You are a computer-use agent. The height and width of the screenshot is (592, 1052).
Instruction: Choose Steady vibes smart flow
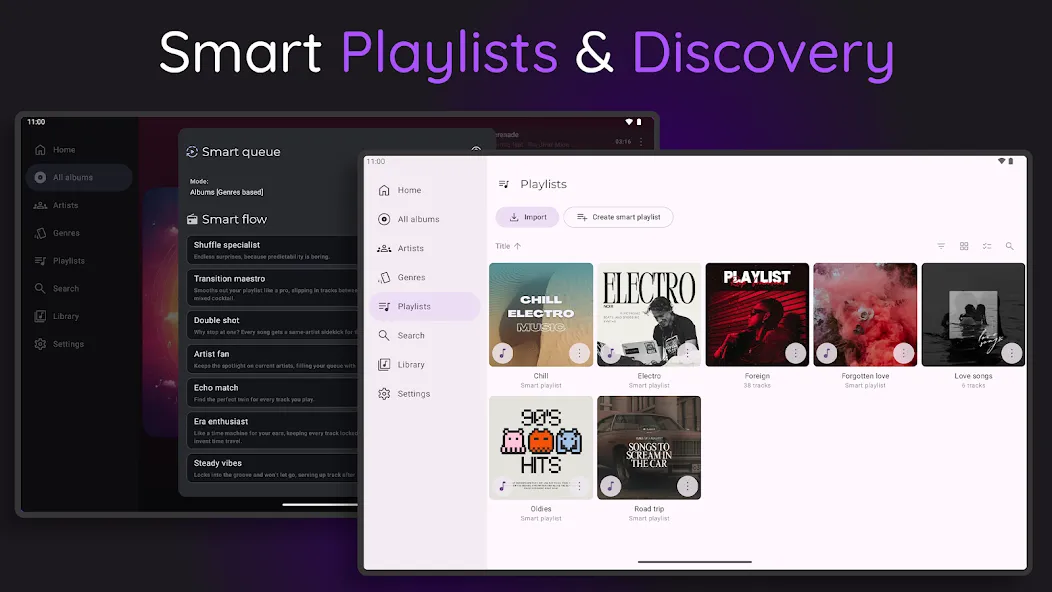(x=272, y=468)
